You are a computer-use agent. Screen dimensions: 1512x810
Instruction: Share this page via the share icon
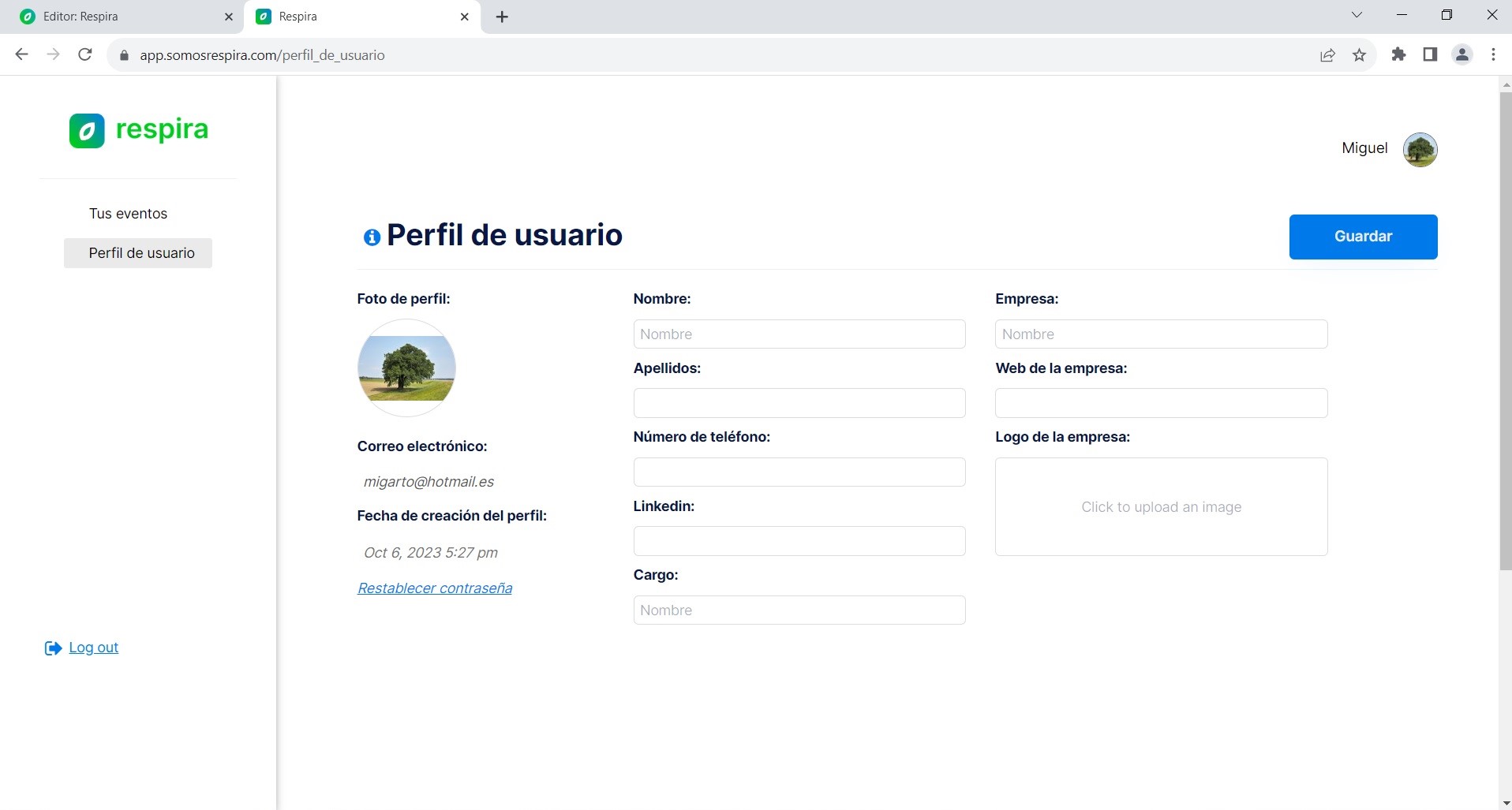tap(1327, 54)
